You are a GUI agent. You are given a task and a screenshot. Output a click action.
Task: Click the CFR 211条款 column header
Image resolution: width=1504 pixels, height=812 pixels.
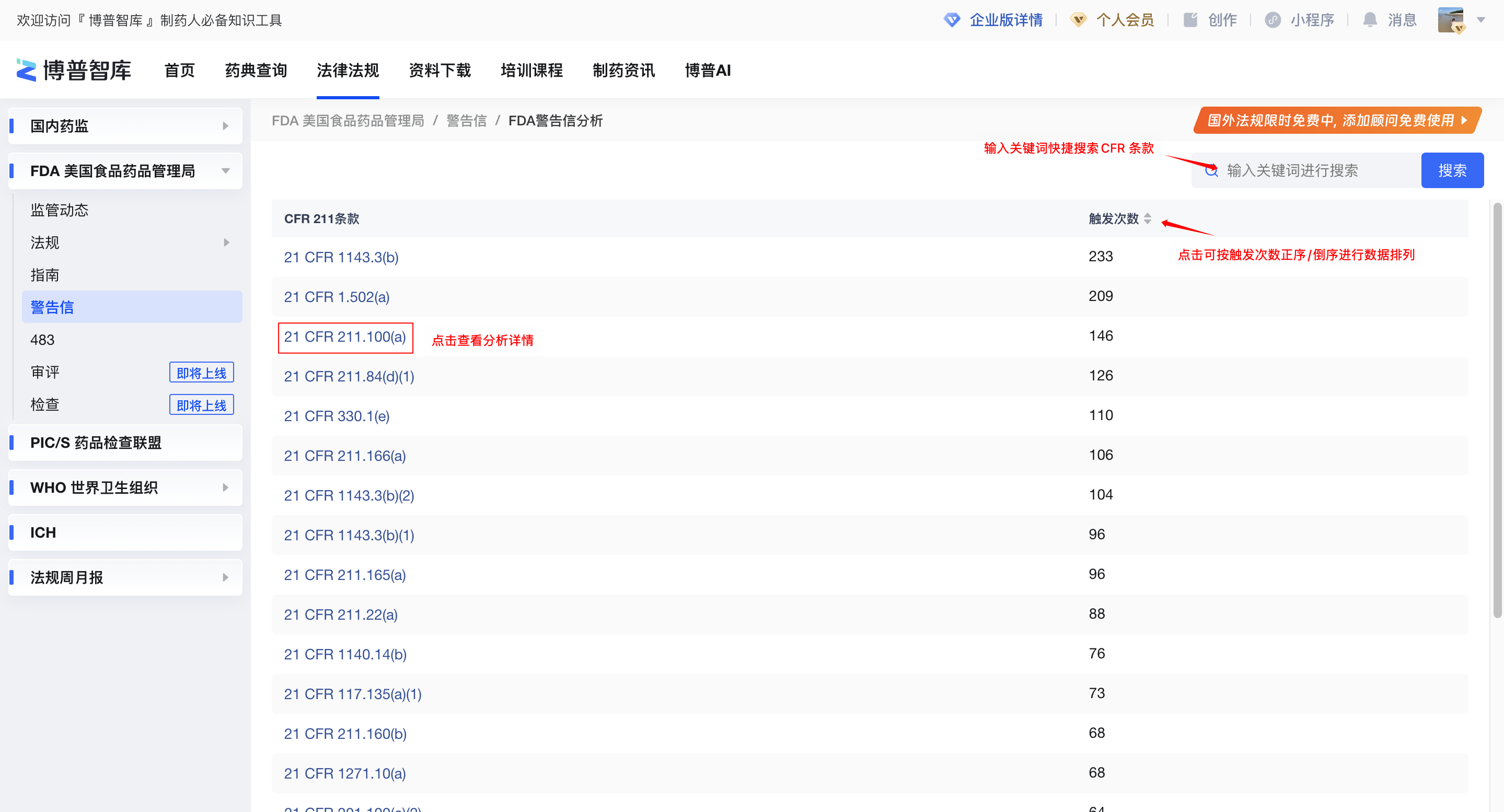tap(322, 218)
